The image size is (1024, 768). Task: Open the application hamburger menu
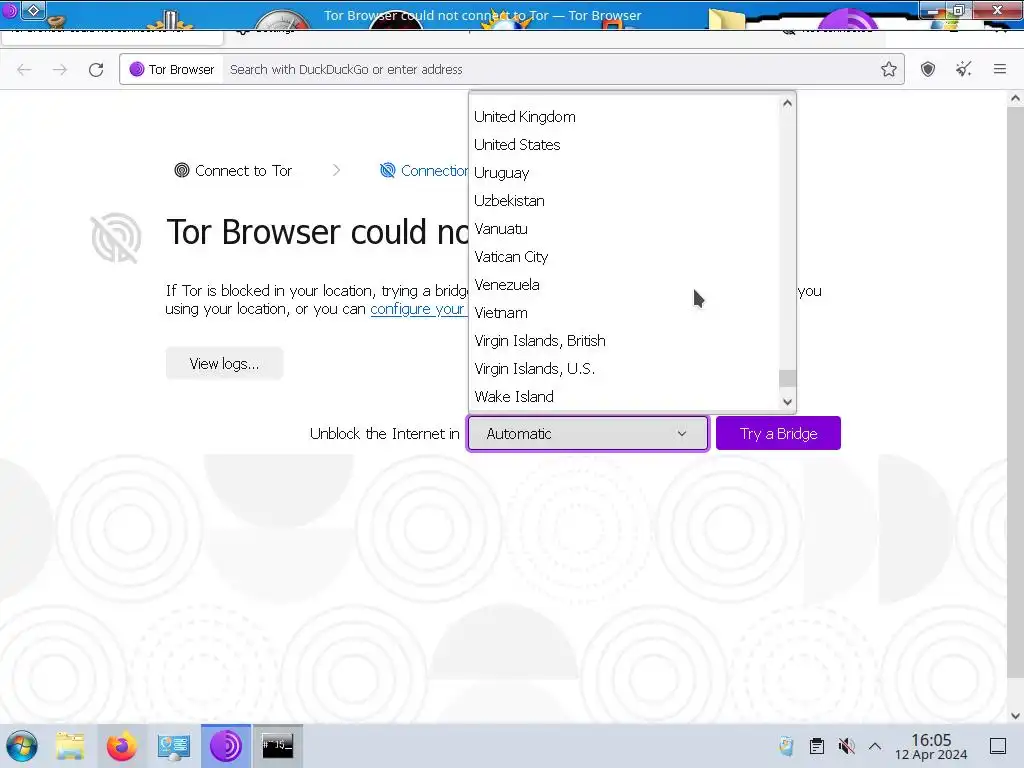click(1000, 69)
